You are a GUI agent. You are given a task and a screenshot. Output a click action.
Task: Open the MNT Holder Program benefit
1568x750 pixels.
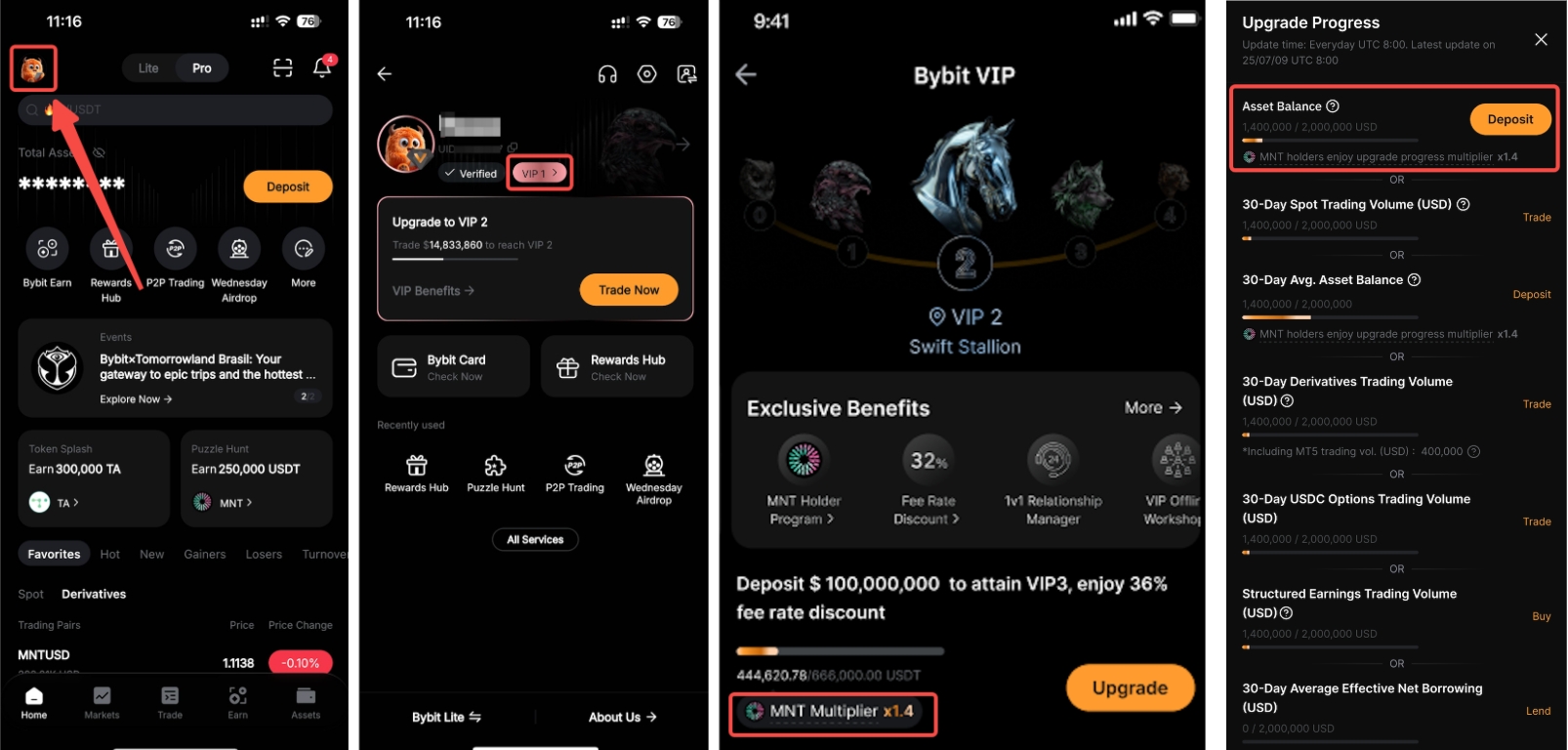(804, 480)
